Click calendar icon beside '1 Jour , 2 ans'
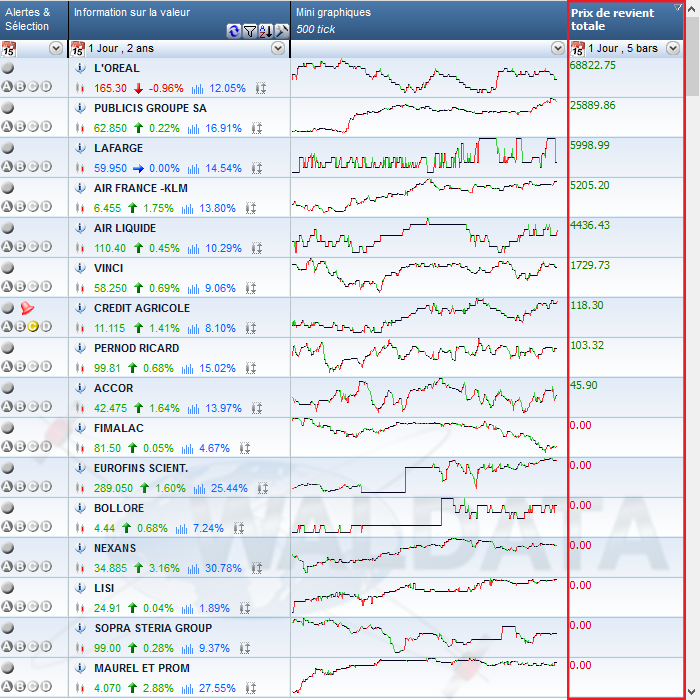This screenshot has width=700, height=700. [78, 49]
